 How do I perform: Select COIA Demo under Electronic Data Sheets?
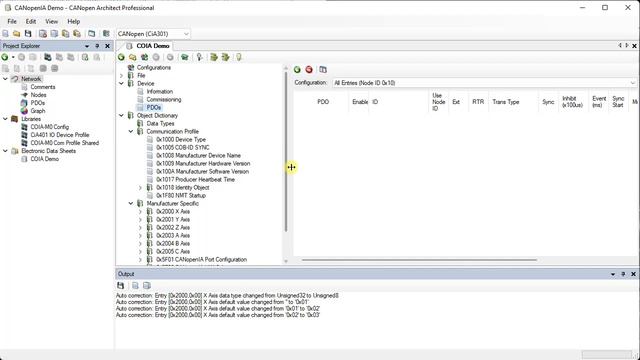pos(44,159)
